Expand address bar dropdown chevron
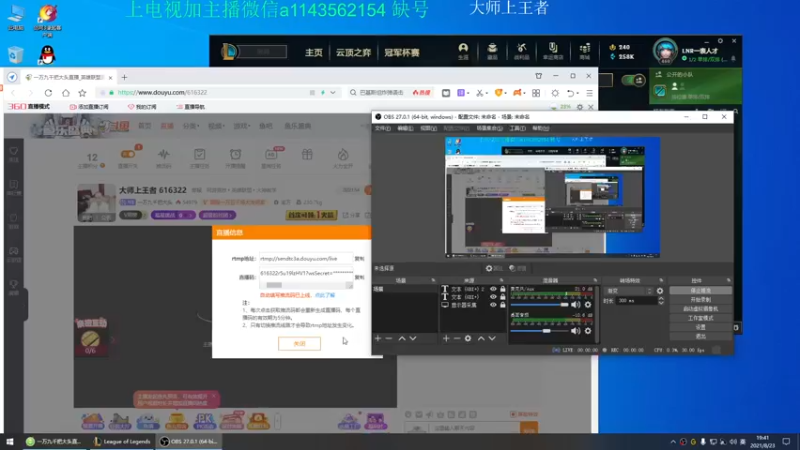Image resolution: width=800 pixels, height=450 pixels. [x=333, y=93]
